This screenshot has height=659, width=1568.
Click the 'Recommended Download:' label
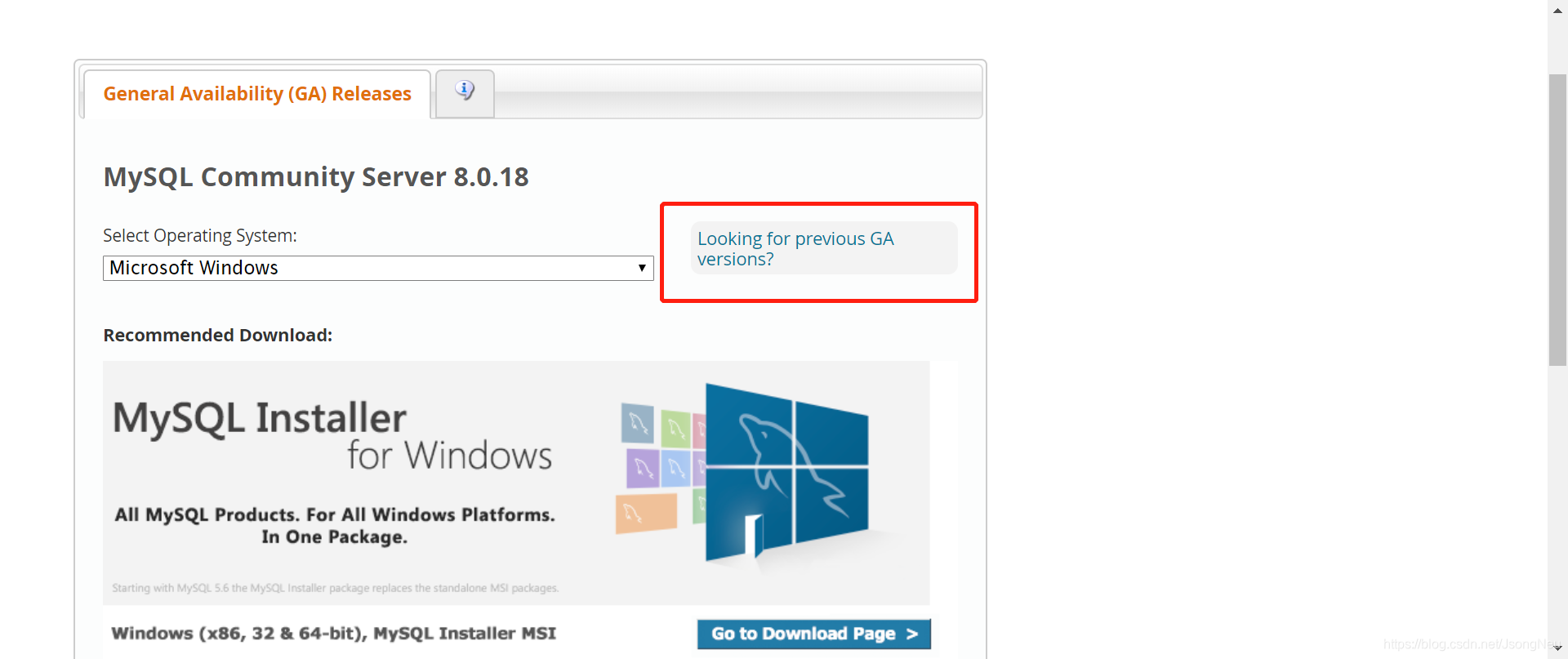[218, 335]
